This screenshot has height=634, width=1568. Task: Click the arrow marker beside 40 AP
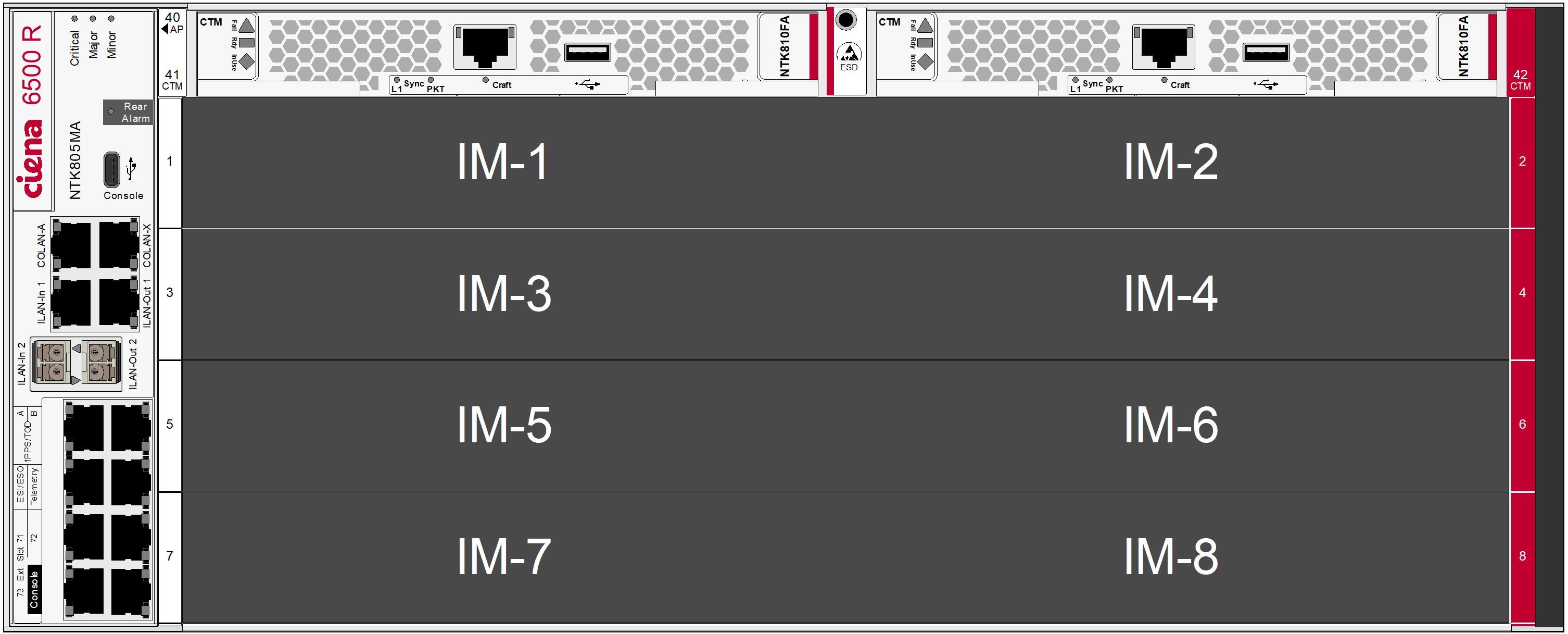coord(165,29)
